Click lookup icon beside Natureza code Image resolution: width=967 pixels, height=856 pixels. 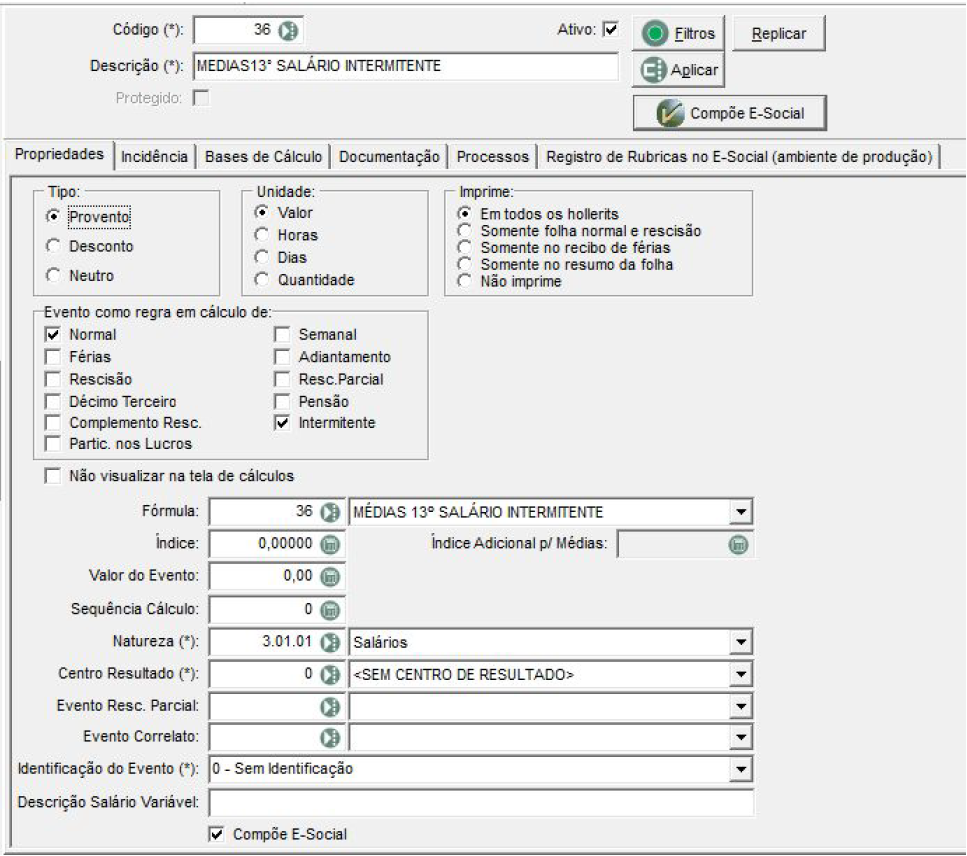point(330,643)
